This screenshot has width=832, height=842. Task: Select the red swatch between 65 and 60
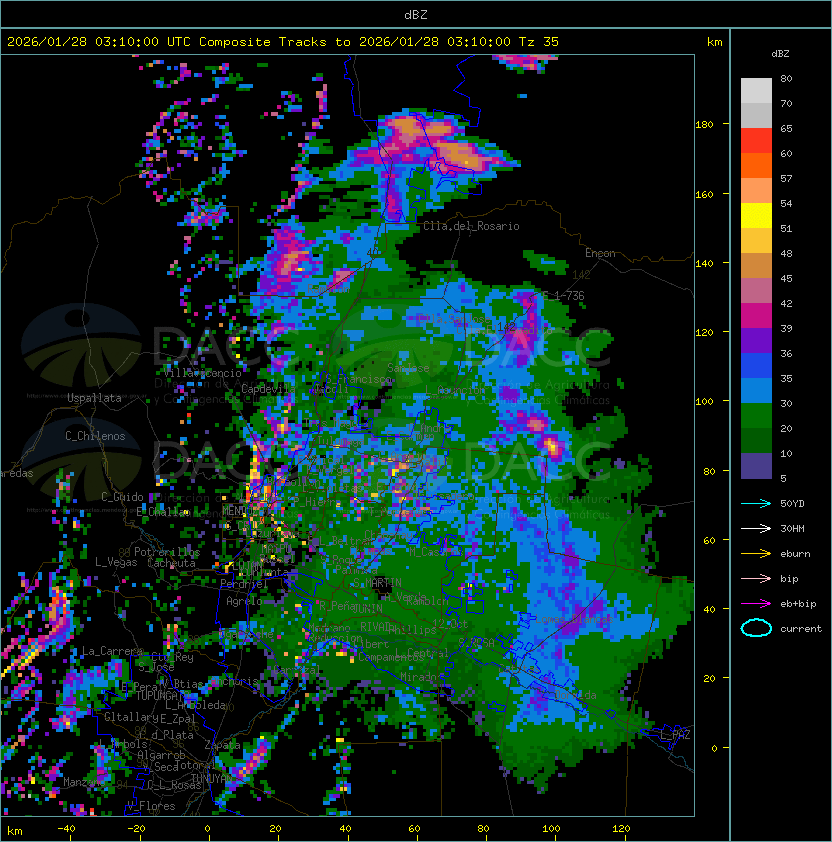pyautogui.click(x=756, y=141)
